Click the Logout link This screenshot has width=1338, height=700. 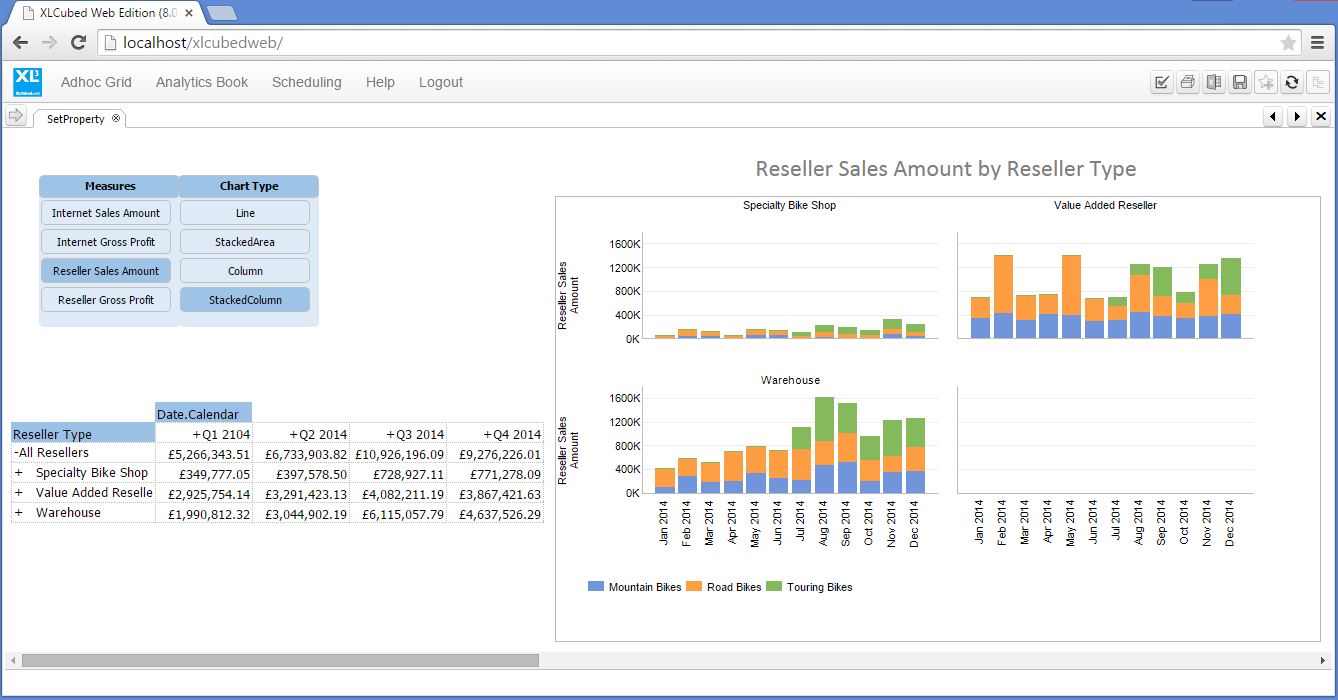440,82
